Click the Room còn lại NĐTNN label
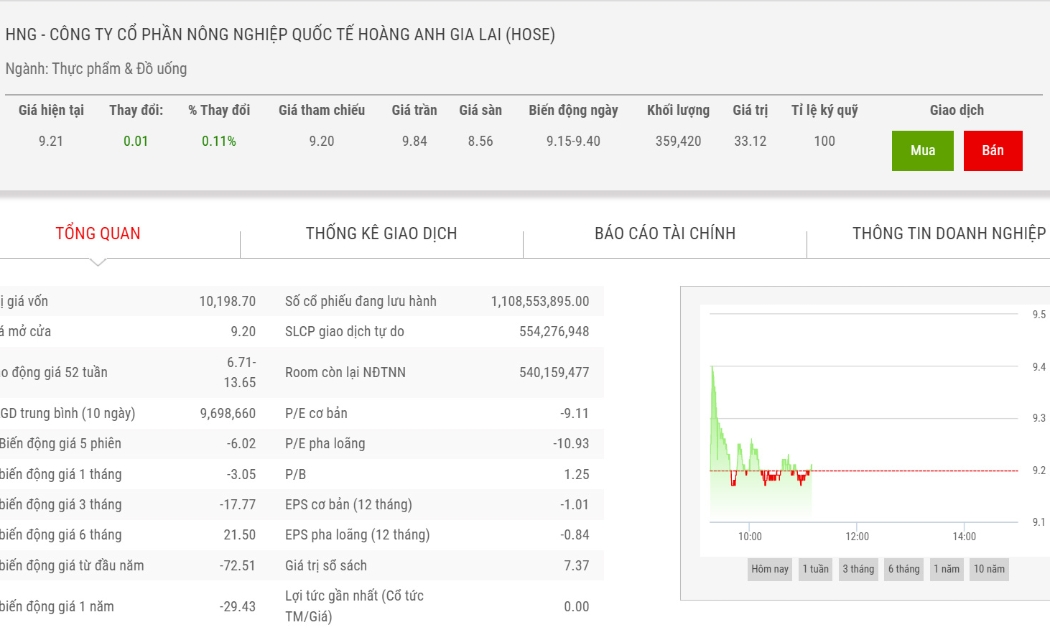This screenshot has height=630, width=1050. coord(346,372)
